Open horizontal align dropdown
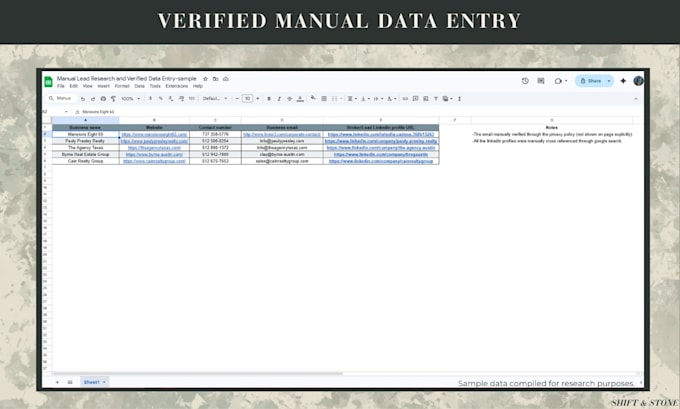The height and width of the screenshot is (409, 680). pos(352,99)
